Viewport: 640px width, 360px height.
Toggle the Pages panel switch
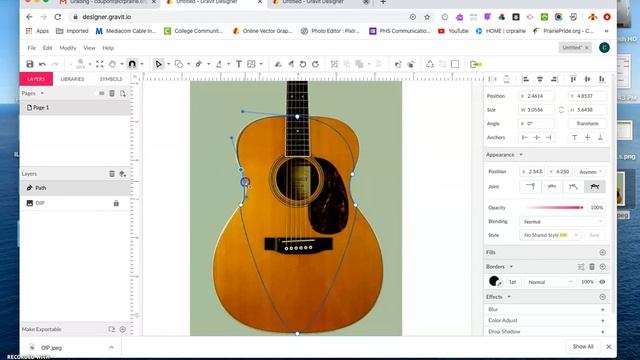coord(99,93)
